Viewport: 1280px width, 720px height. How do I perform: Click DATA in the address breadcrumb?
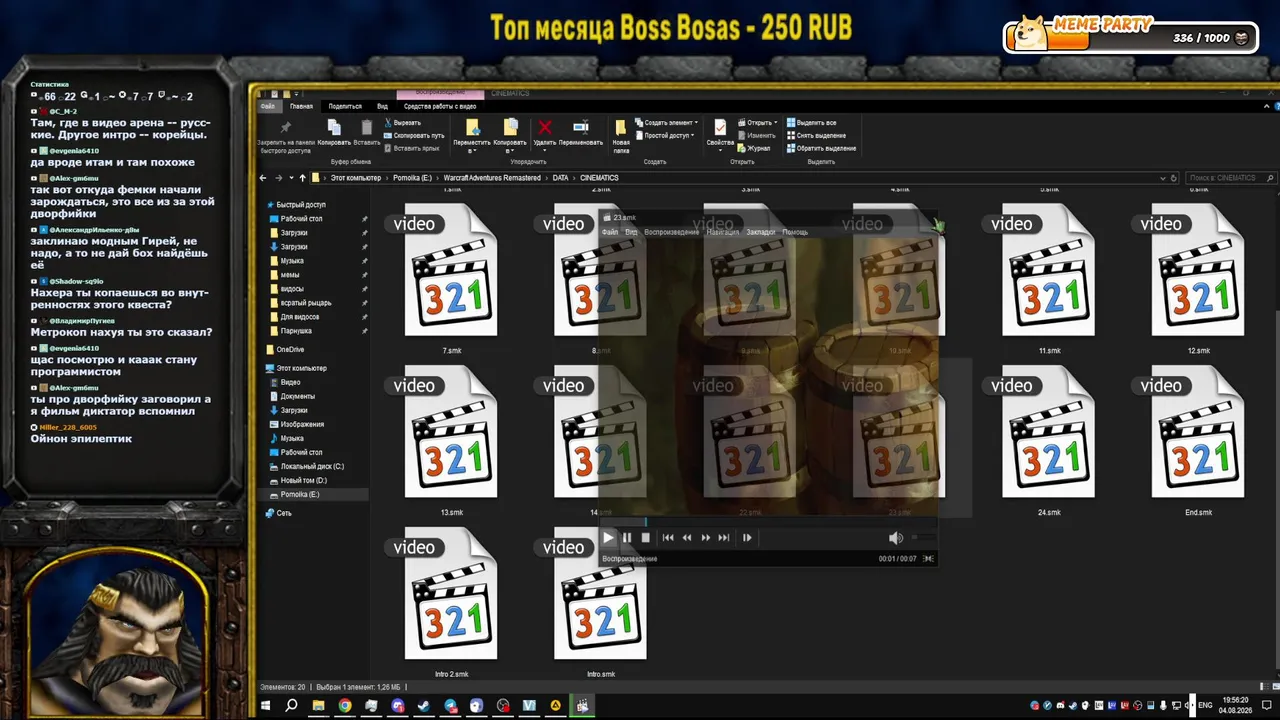pyautogui.click(x=560, y=178)
